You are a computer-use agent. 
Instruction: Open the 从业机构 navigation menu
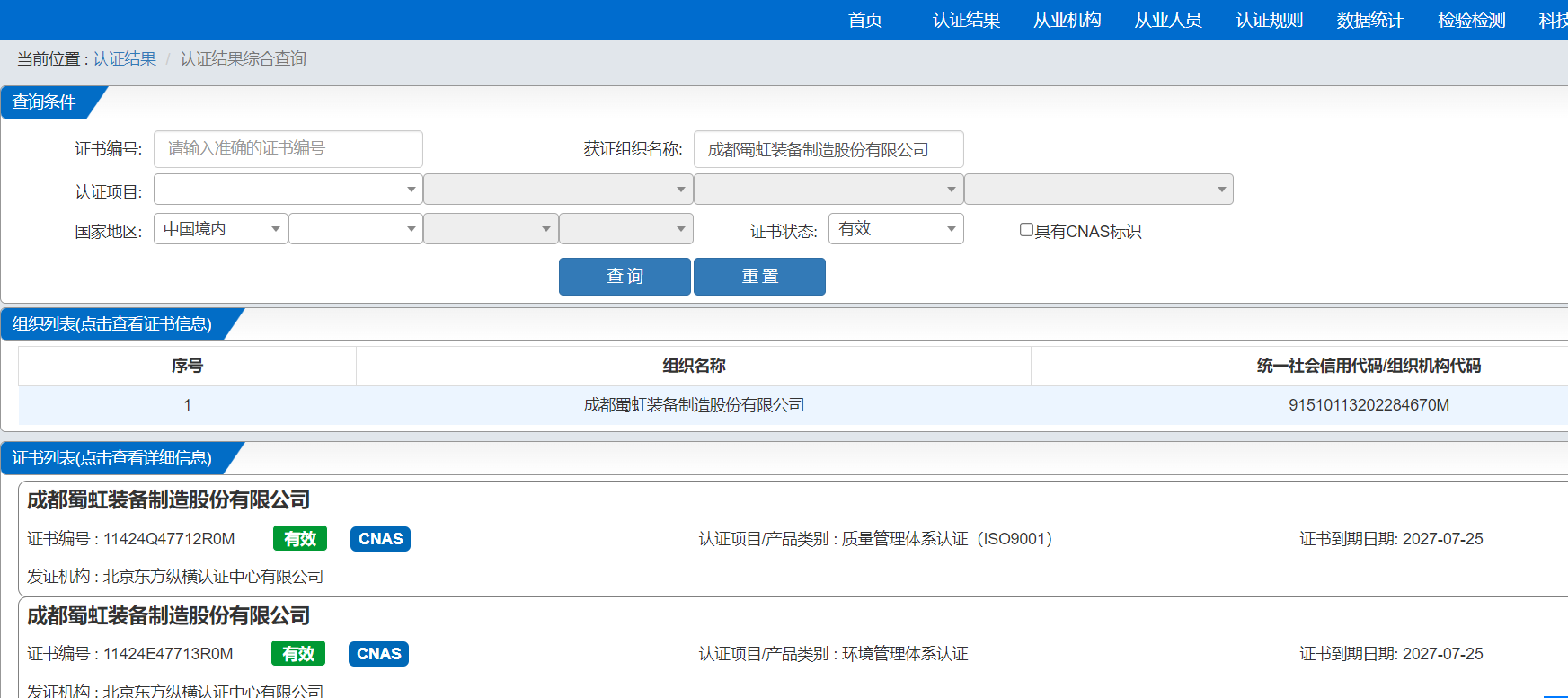[x=1067, y=20]
